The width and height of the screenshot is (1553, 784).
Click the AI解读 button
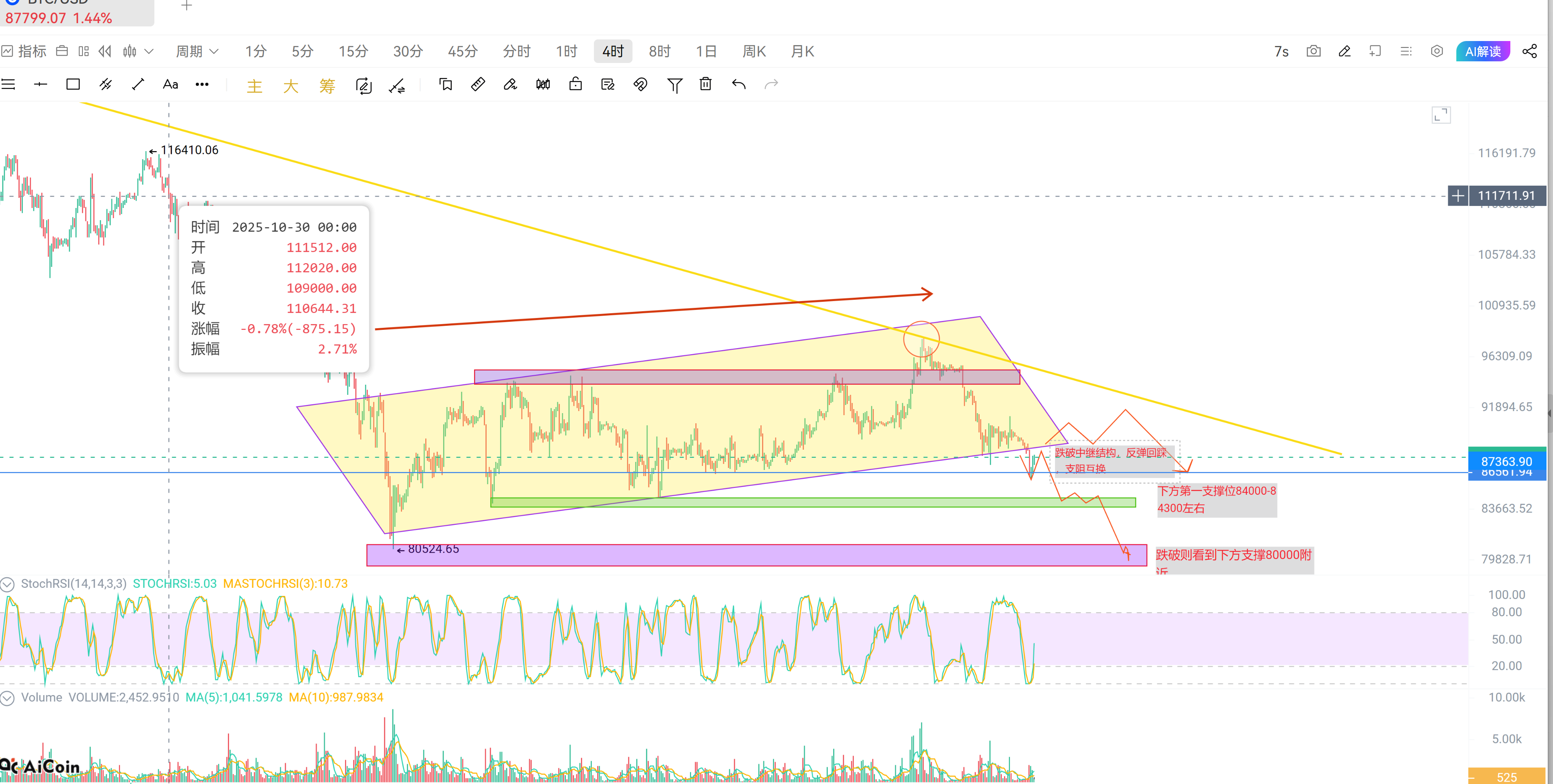(1482, 51)
